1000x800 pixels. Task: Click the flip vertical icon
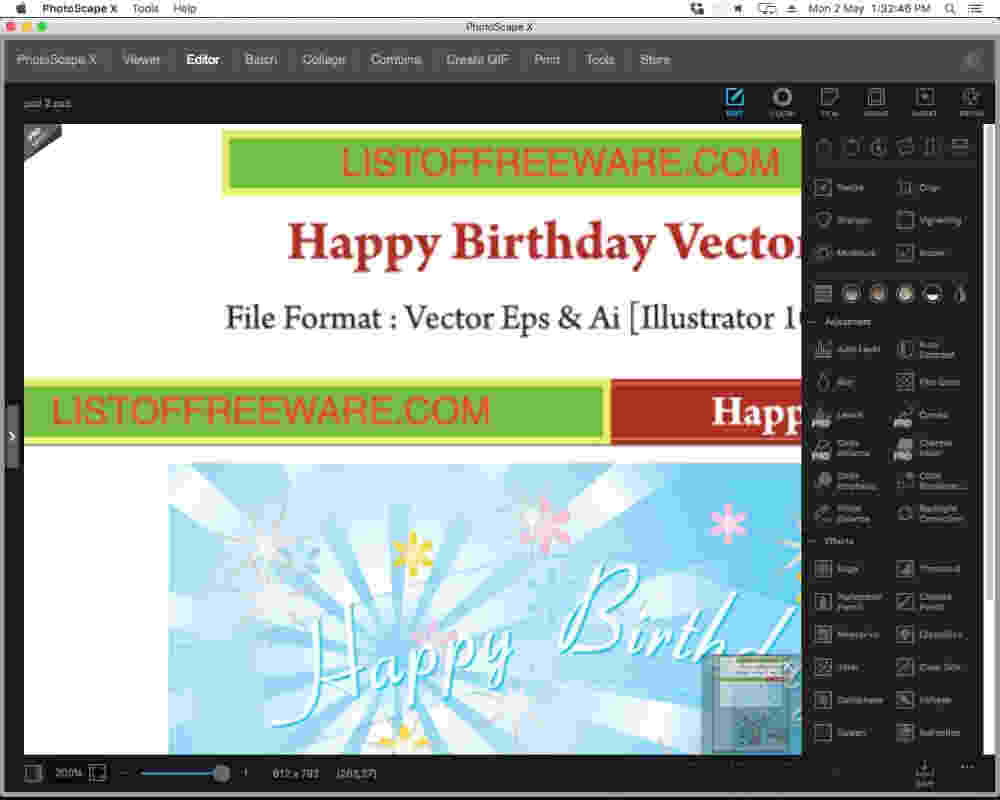pyautogui.click(x=932, y=147)
